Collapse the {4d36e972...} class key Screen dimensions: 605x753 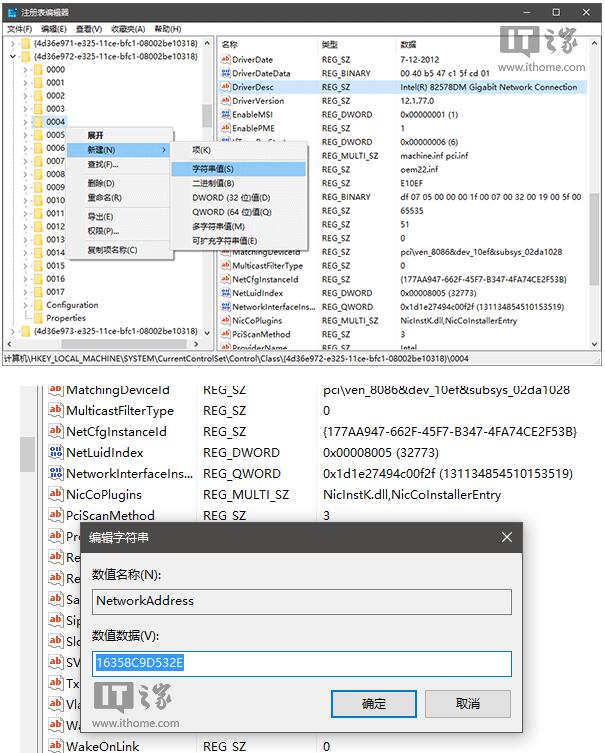pos(12,57)
